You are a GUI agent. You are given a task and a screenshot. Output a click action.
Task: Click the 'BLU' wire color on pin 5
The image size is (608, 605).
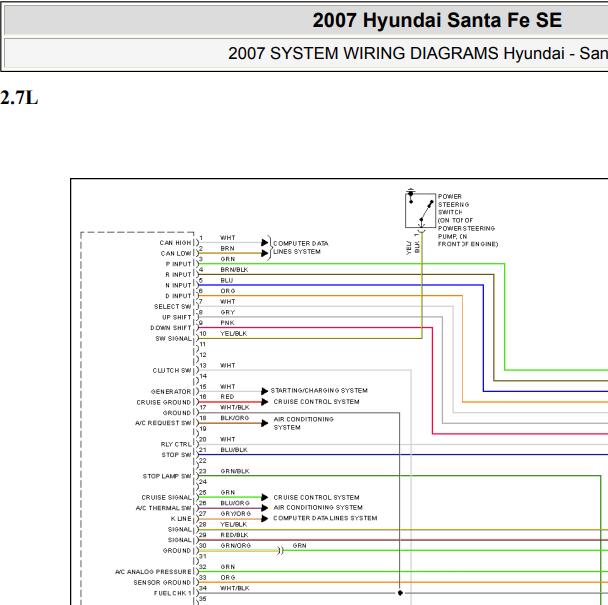click(227, 280)
